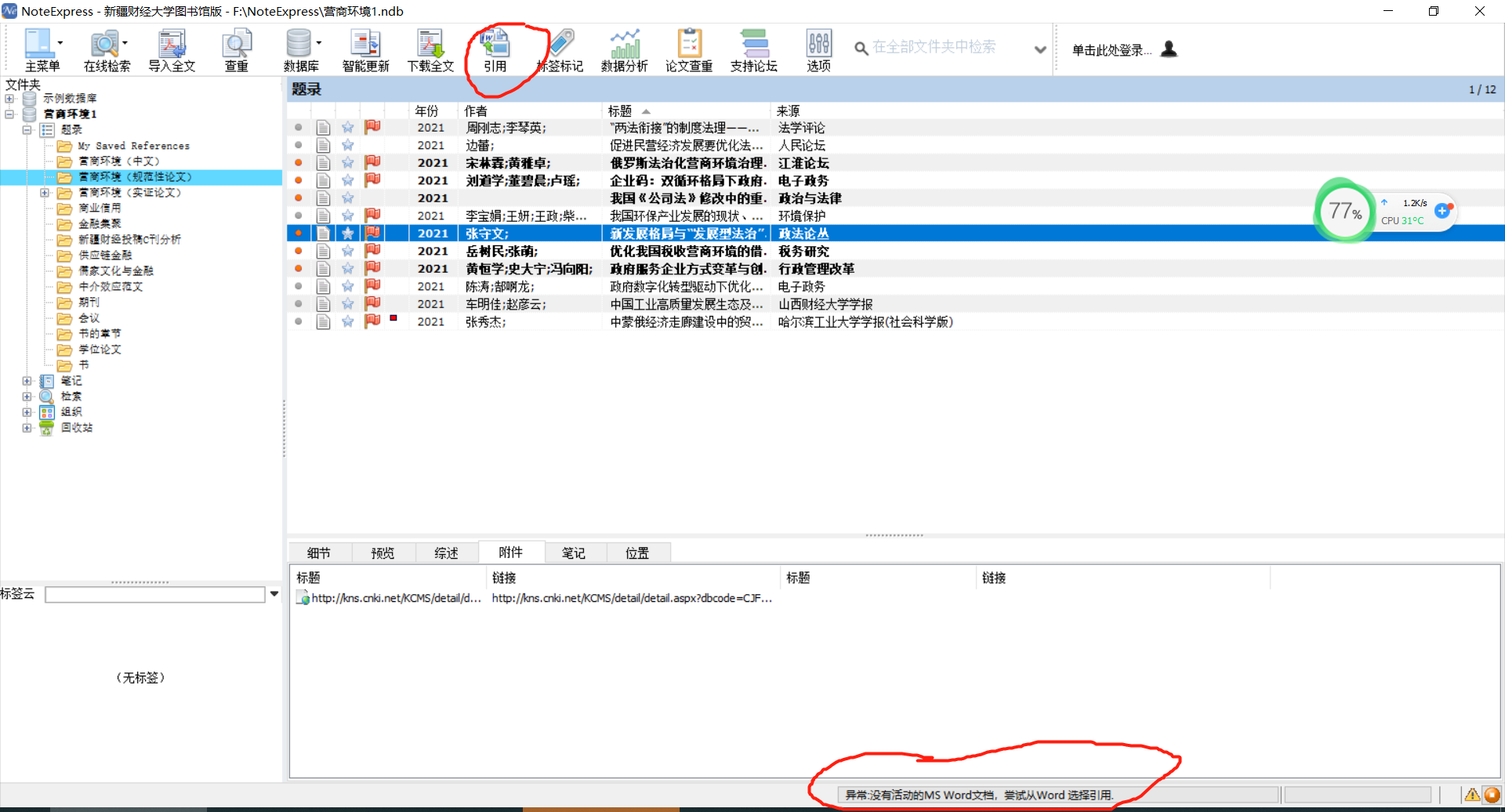Click red priority marker in 张秀杰 row
1505x812 pixels.
393,317
